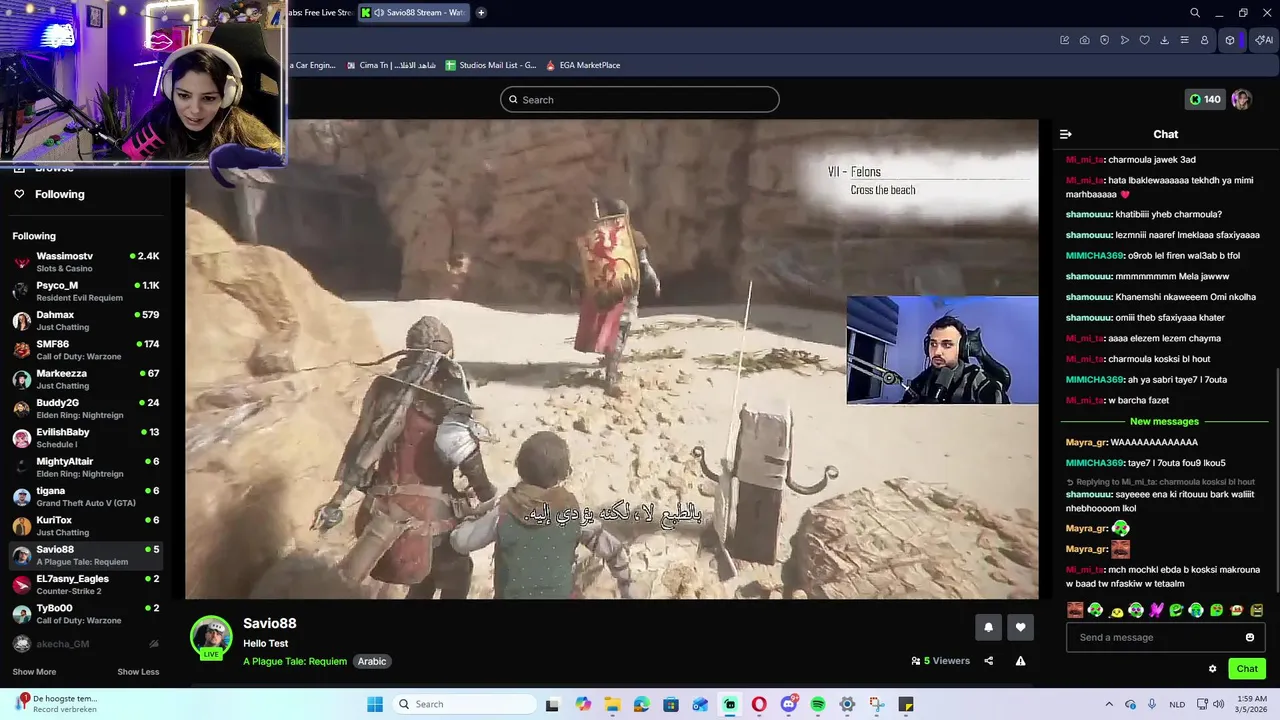Open EL7asny_Eagles Counter-Strike channel

tap(85, 584)
